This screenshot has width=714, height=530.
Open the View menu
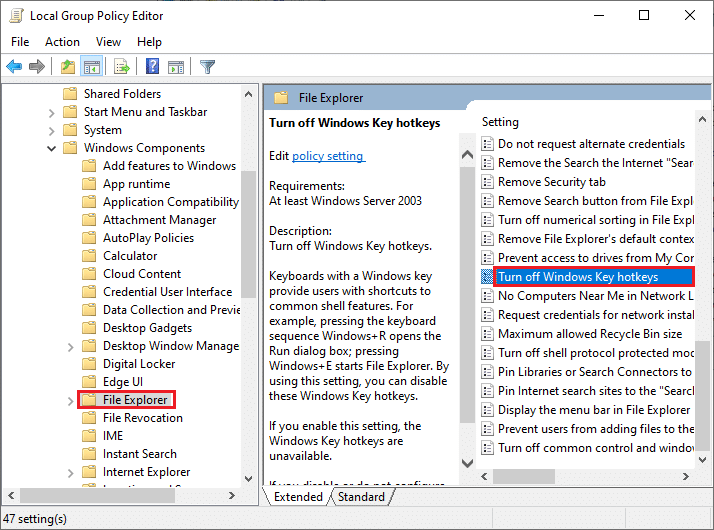[x=108, y=42]
